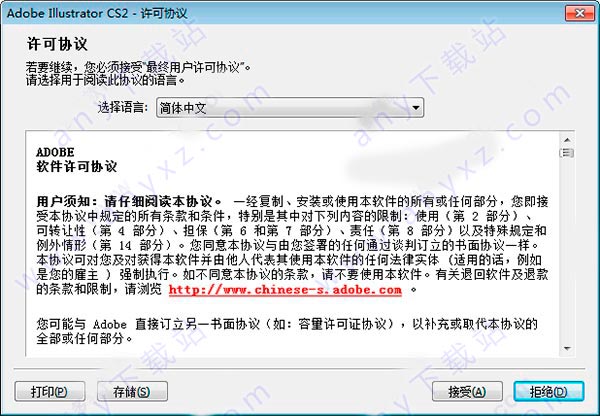The height and width of the screenshot is (416, 600).
Task: Click the paragraph starting 您可能与 Adobe
Action: [x=287, y=331]
